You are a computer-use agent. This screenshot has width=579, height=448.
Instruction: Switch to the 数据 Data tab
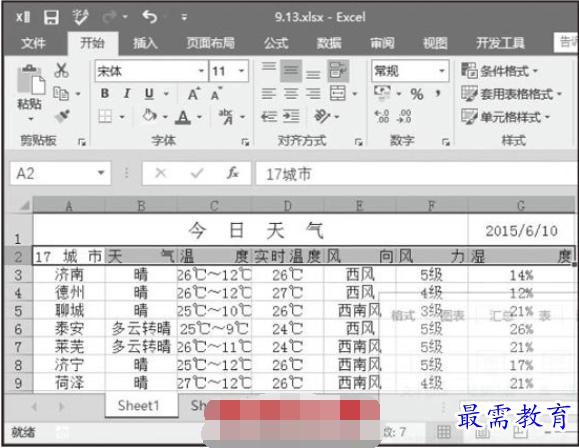(329, 43)
